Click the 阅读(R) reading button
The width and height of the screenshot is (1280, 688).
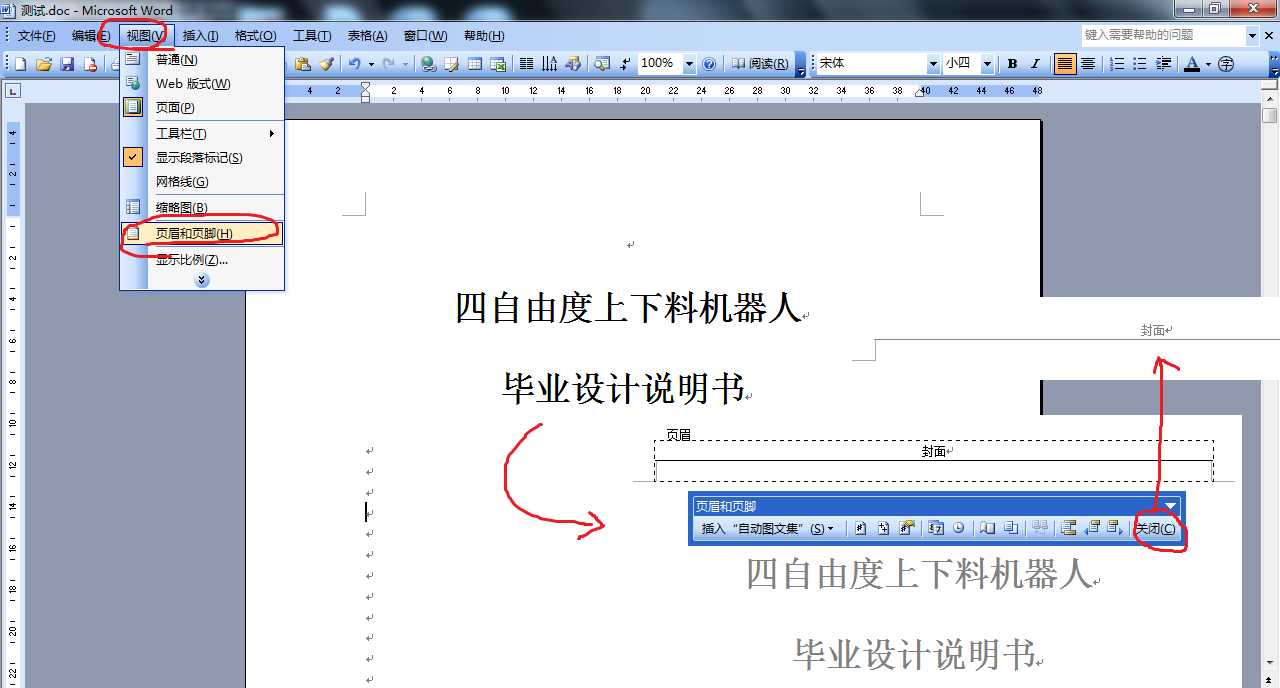pos(759,64)
